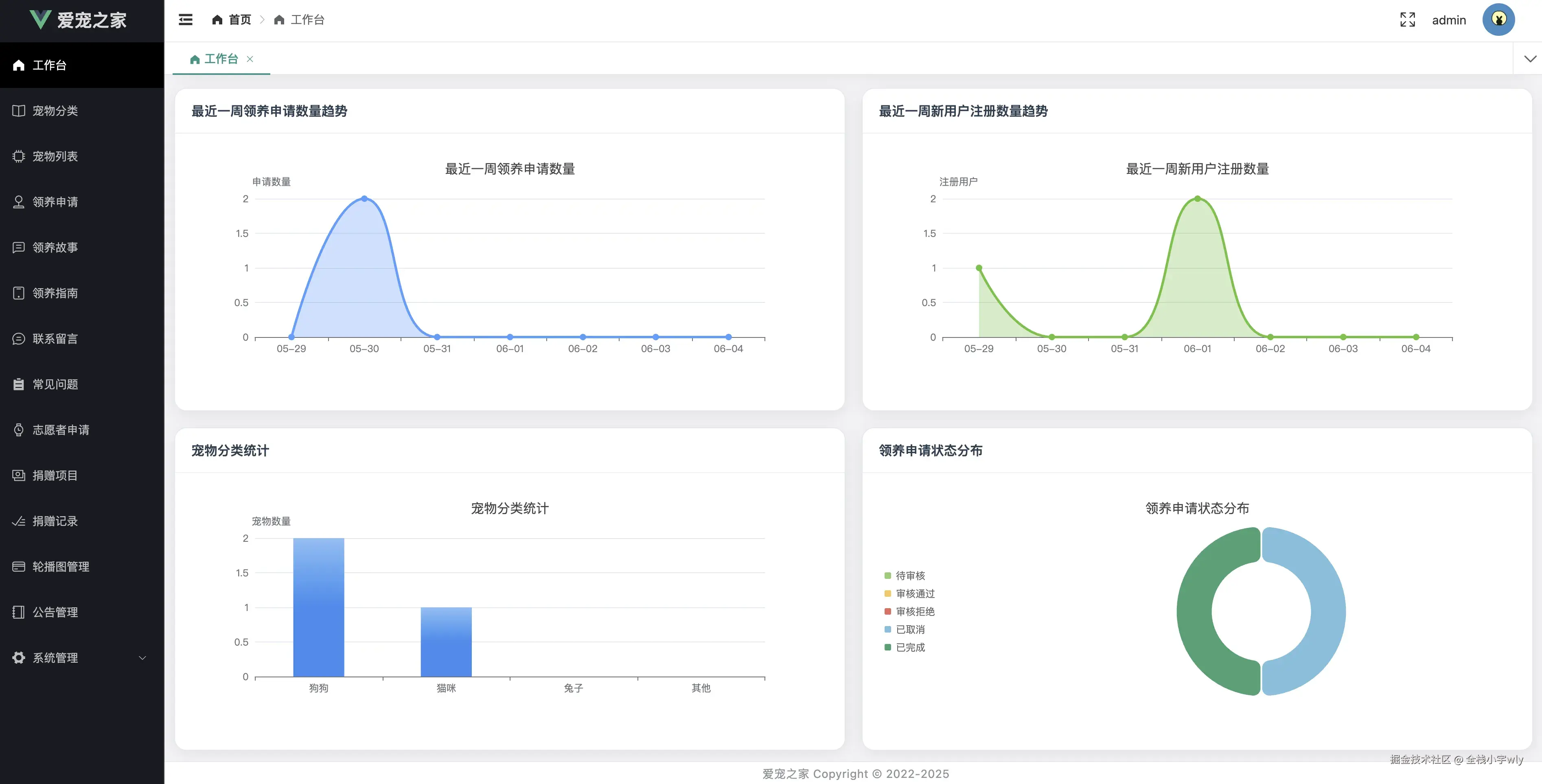Image resolution: width=1542 pixels, height=784 pixels.
Task: Close the 工作台 tab
Action: tap(250, 59)
